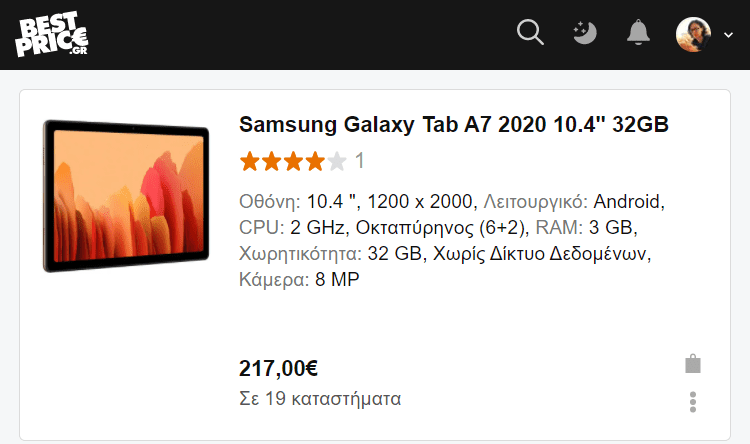Image resolution: width=750 pixels, height=444 pixels.
Task: Click the 217,00€ price
Action: [278, 368]
